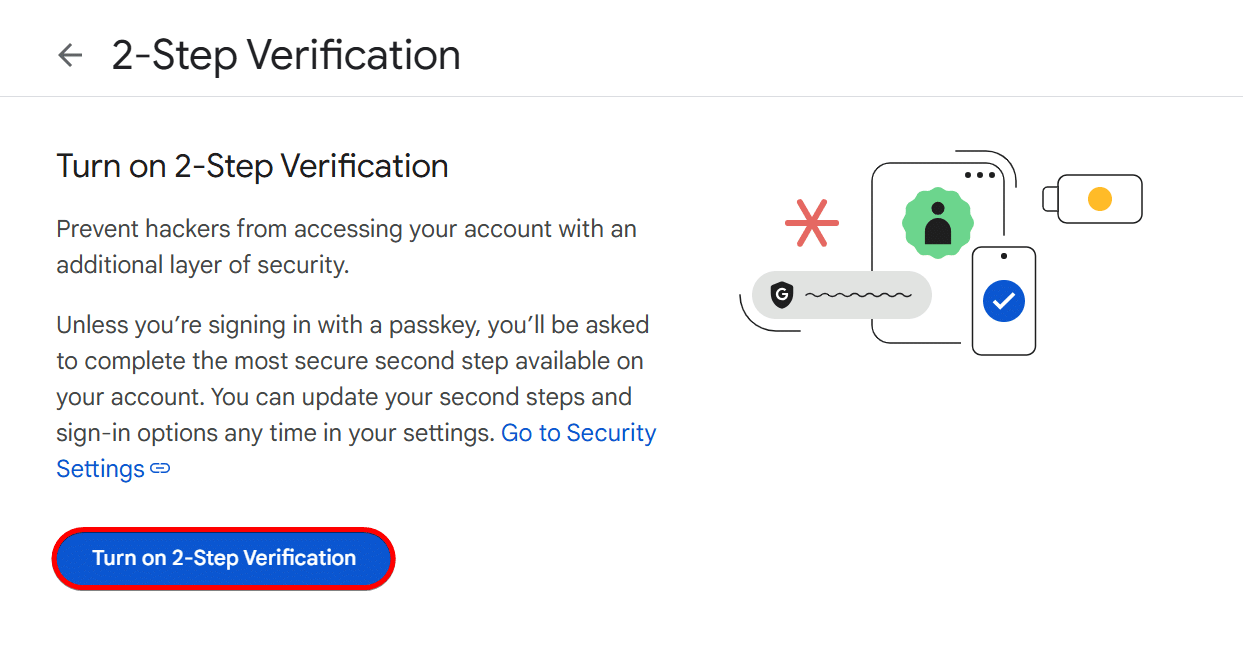
Task: Click the security key's small plug end
Action: click(1050, 198)
